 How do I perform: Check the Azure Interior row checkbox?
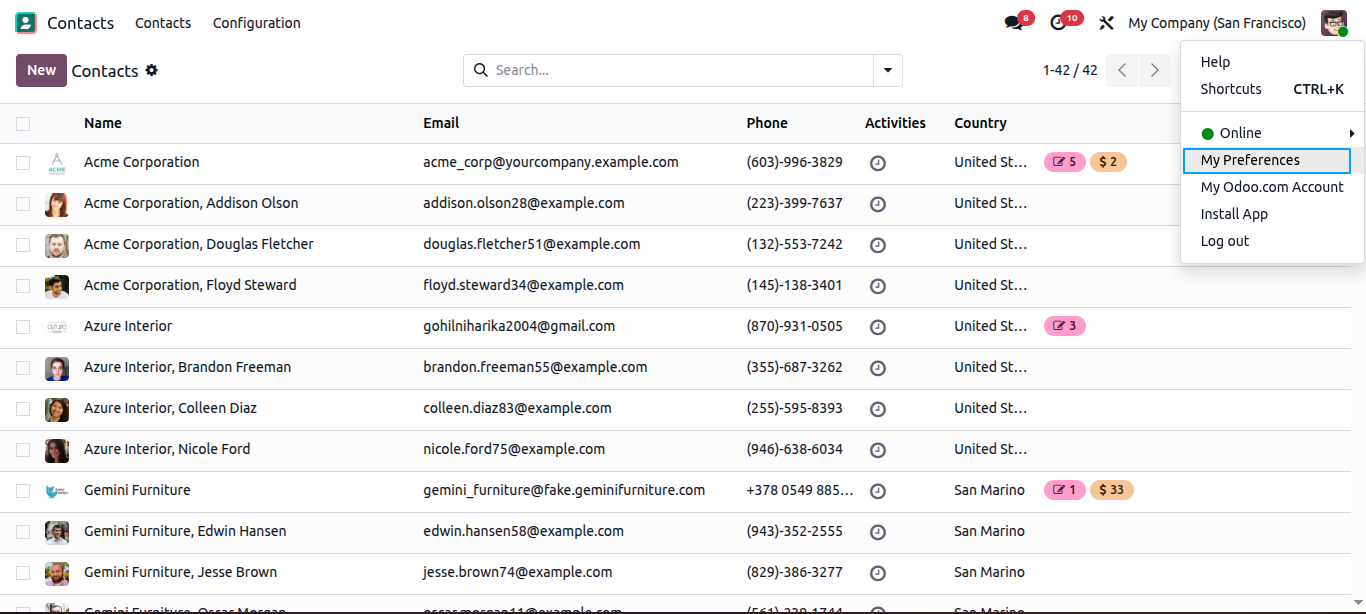pyautogui.click(x=23, y=327)
